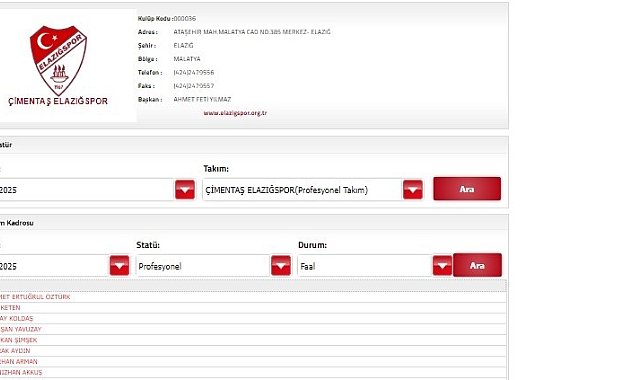Click the red arrow beside the upper 2025 field

tap(185, 190)
